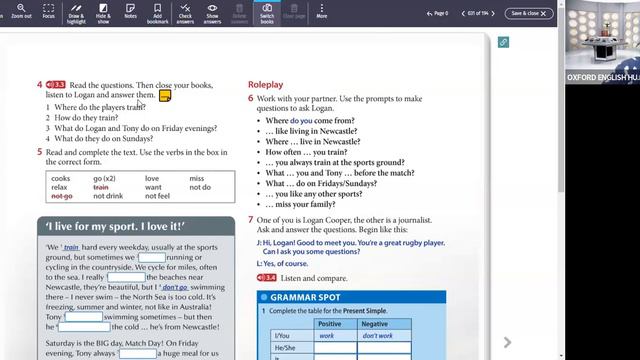Click the word 'cooks' in verb box
640x360 pixels.
pyautogui.click(x=61, y=179)
